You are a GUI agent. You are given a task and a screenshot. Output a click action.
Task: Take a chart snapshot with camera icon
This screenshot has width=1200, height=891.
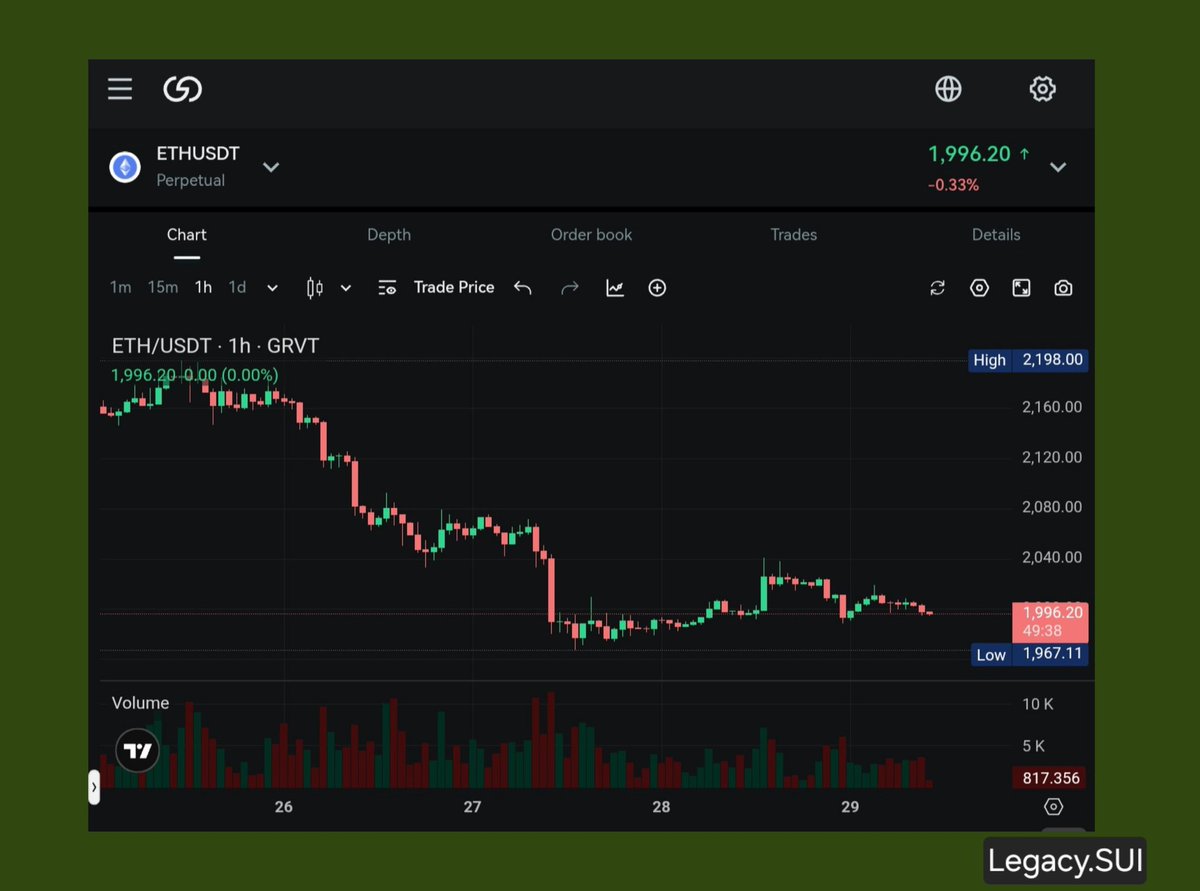[1063, 288]
